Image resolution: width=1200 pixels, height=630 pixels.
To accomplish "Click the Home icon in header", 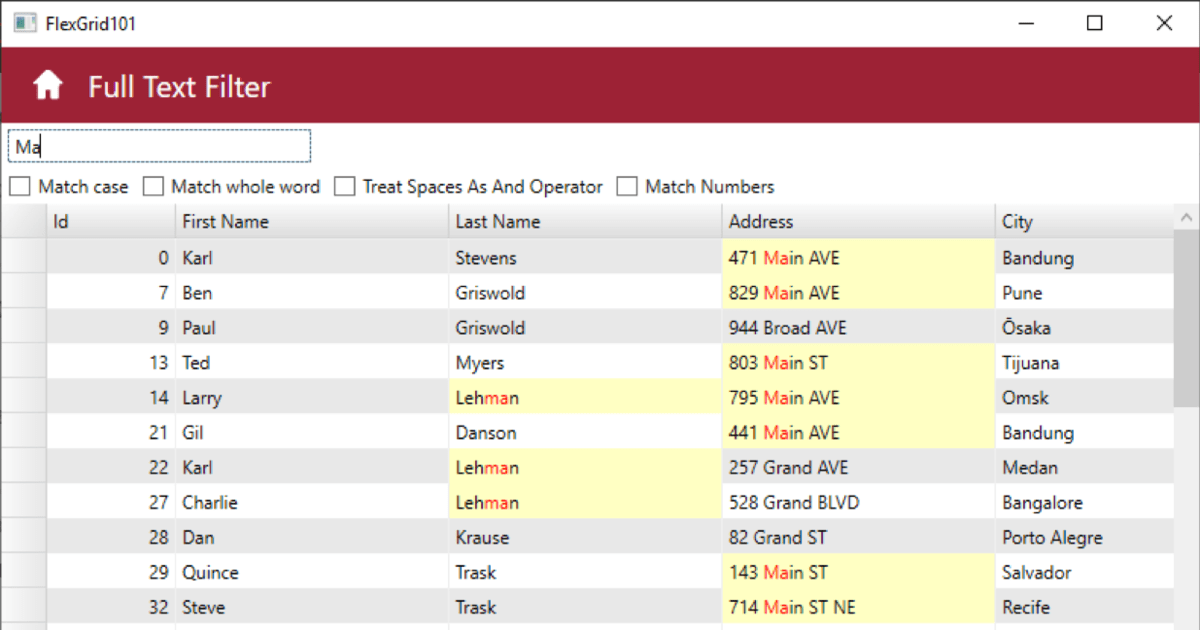I will (48, 86).
